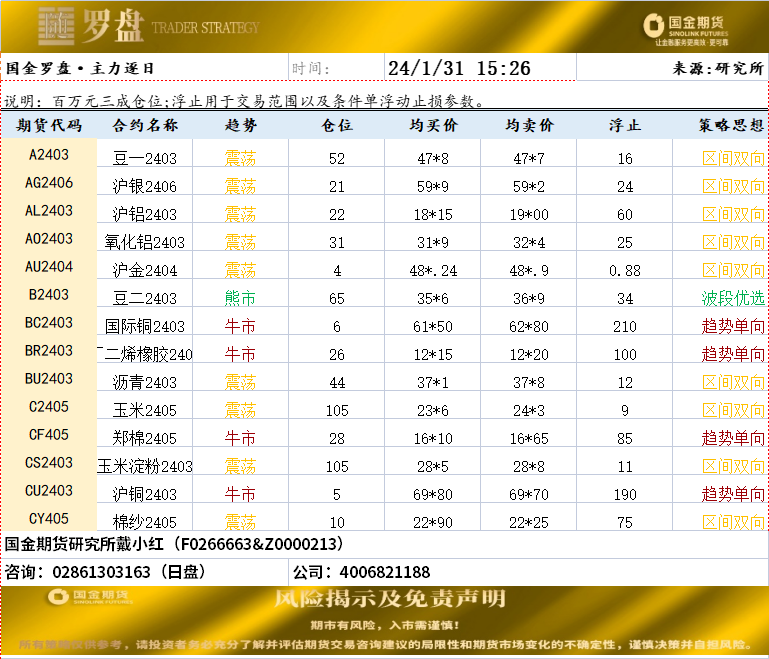Click the 牛市 trend in the CF405 row
769x659 pixels.
point(240,438)
